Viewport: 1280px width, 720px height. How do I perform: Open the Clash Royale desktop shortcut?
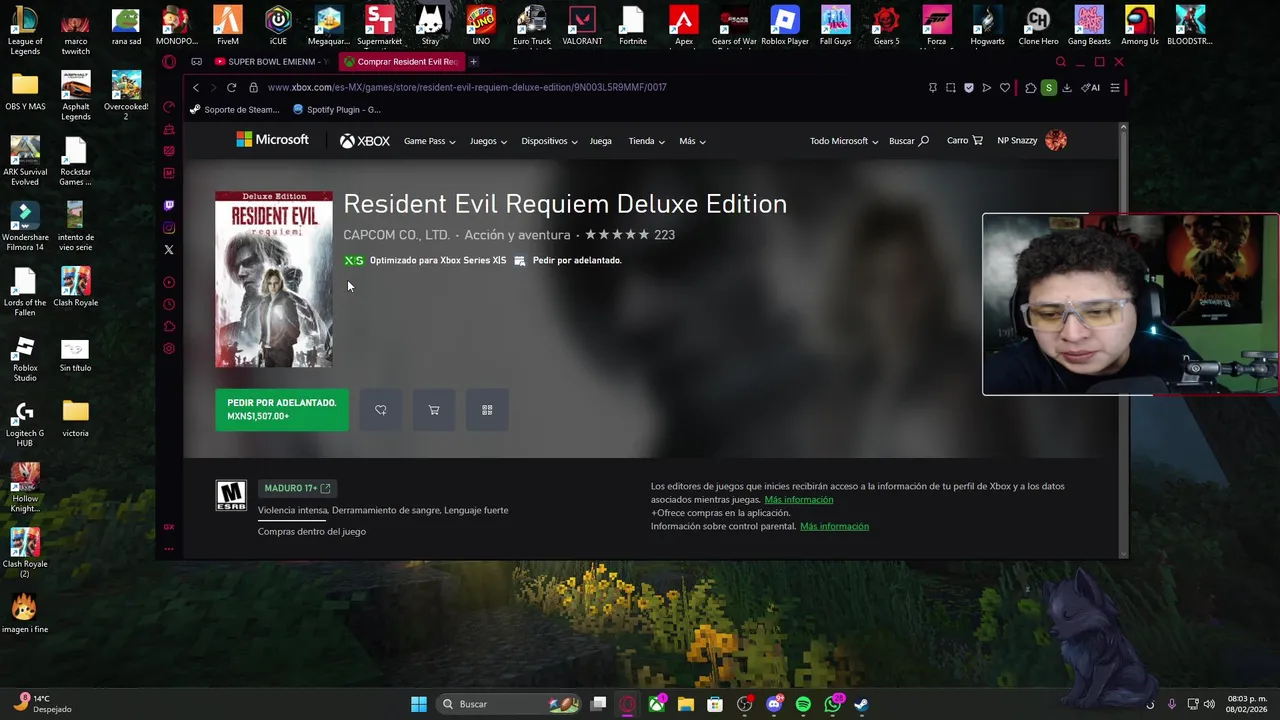coord(75,287)
